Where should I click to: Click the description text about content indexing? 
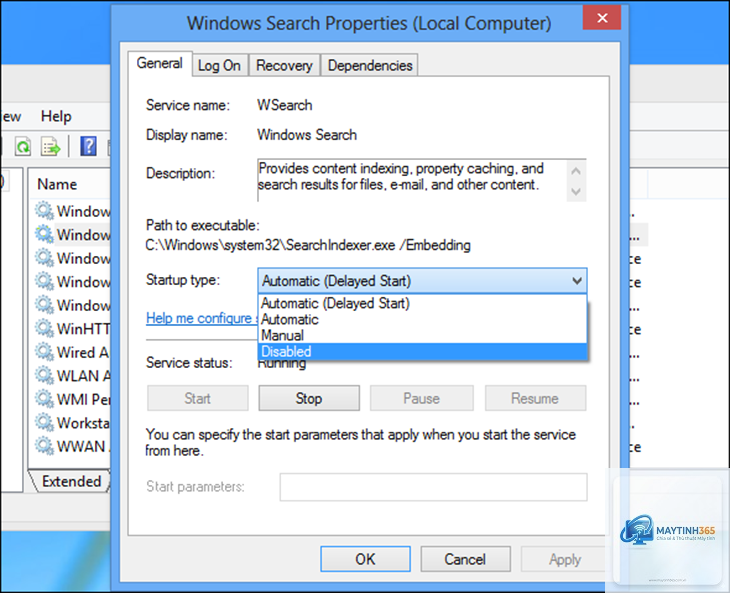tap(401, 176)
